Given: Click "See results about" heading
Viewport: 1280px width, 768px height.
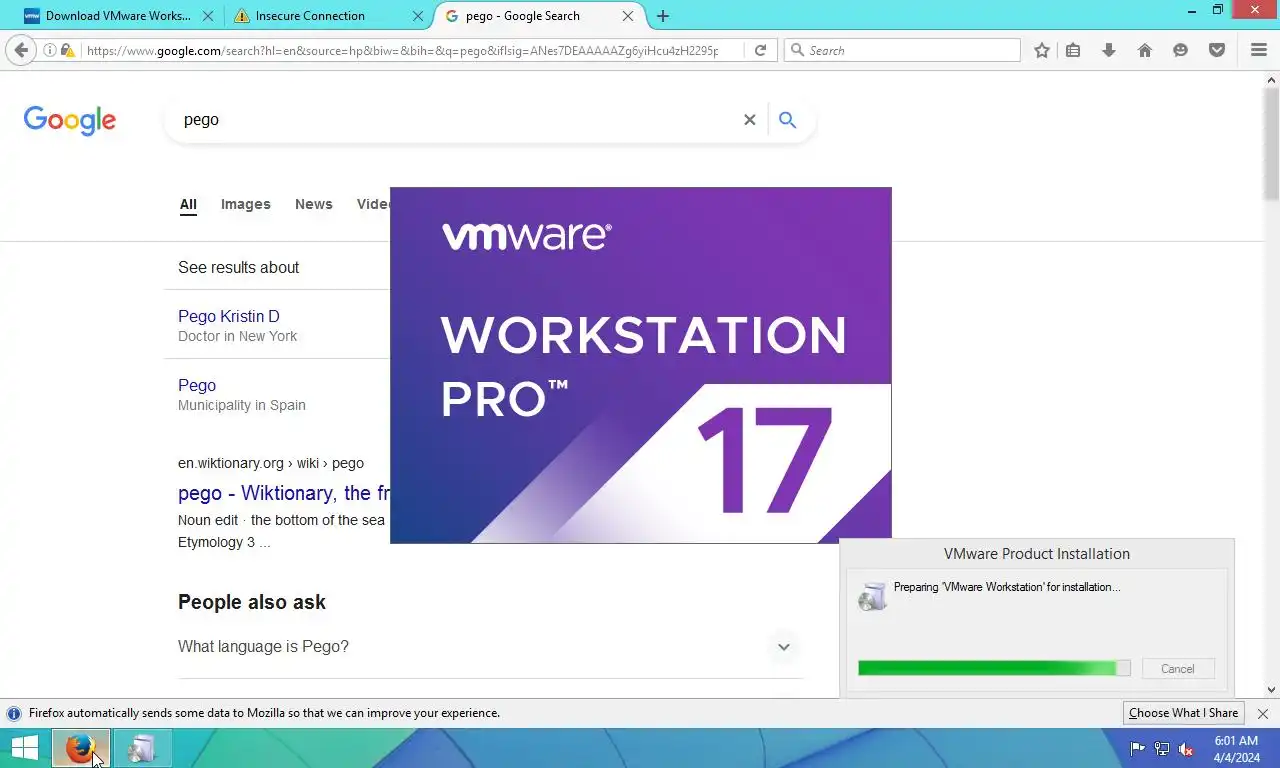Looking at the screenshot, I should coord(239,267).
